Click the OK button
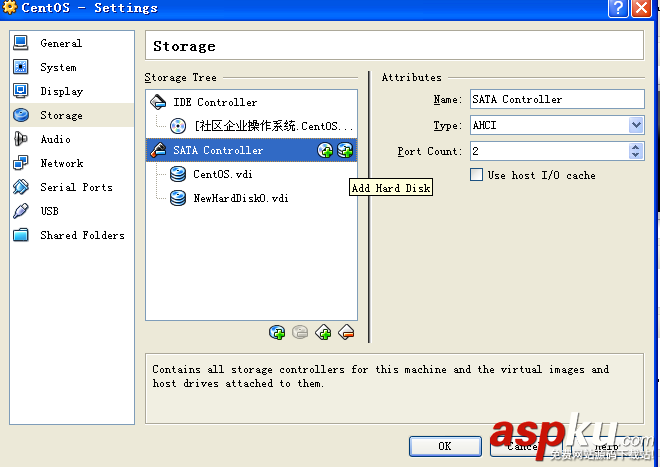 click(445, 446)
